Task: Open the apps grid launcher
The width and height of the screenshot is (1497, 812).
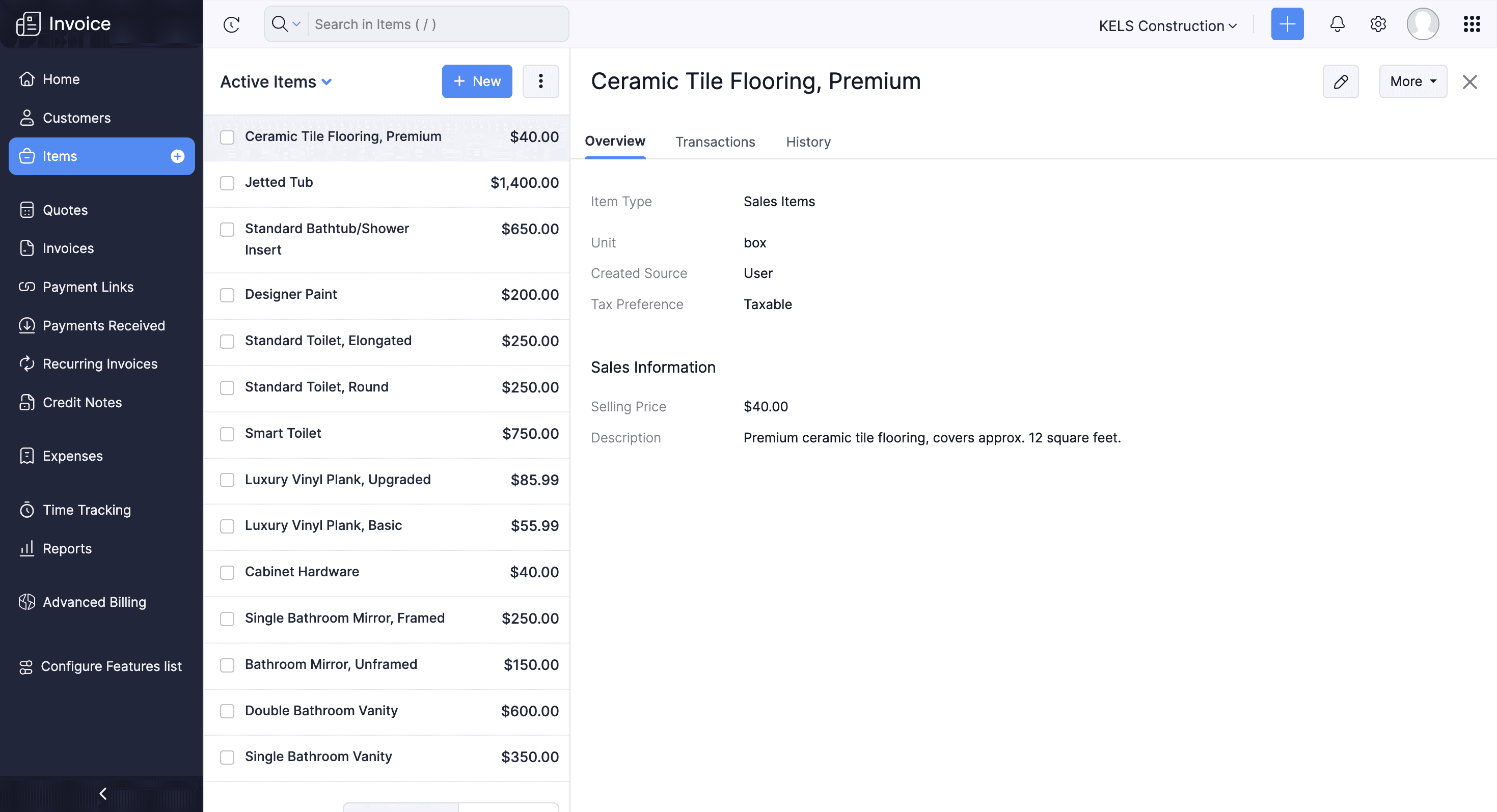Action: coord(1472,24)
